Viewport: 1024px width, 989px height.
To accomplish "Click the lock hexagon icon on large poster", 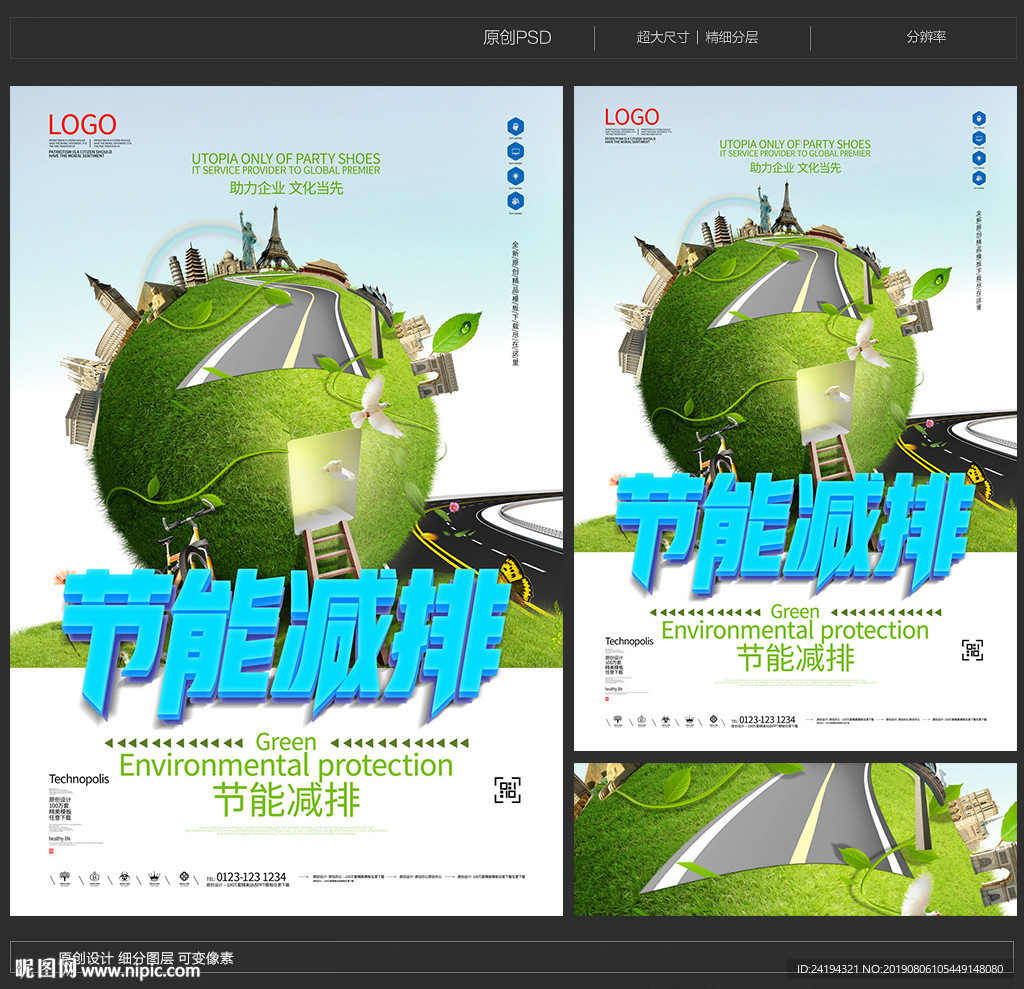I will pyautogui.click(x=515, y=126).
